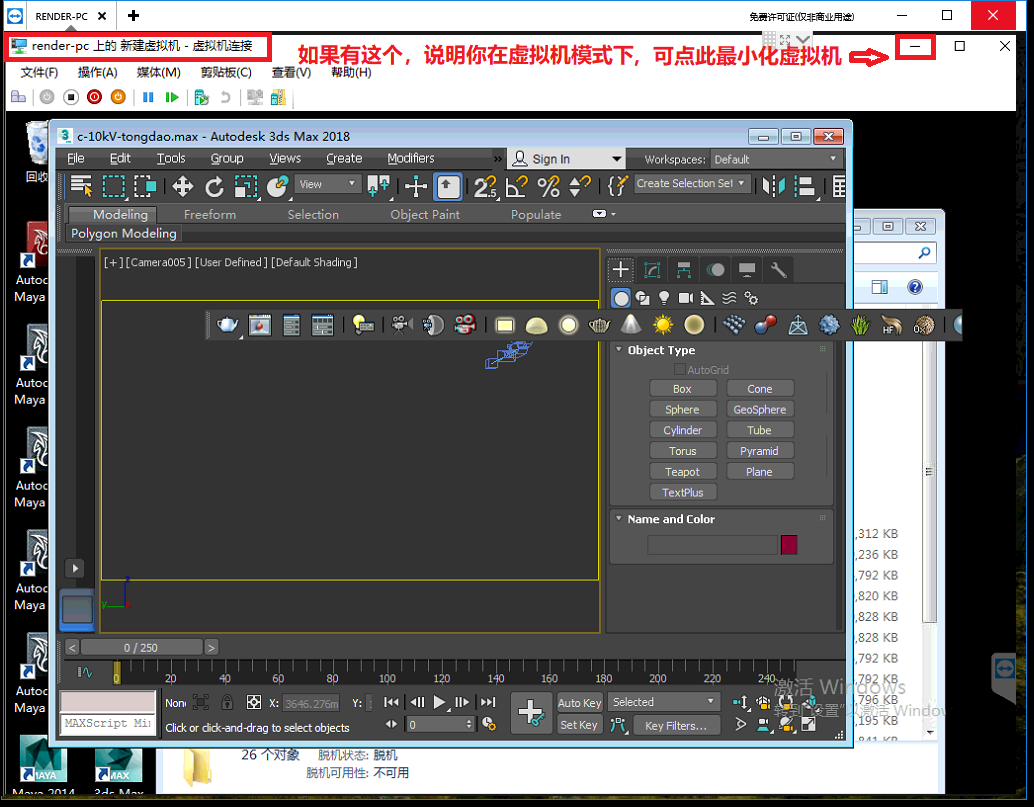Click the Teapot button
1034x808 pixels.
pyautogui.click(x=682, y=472)
